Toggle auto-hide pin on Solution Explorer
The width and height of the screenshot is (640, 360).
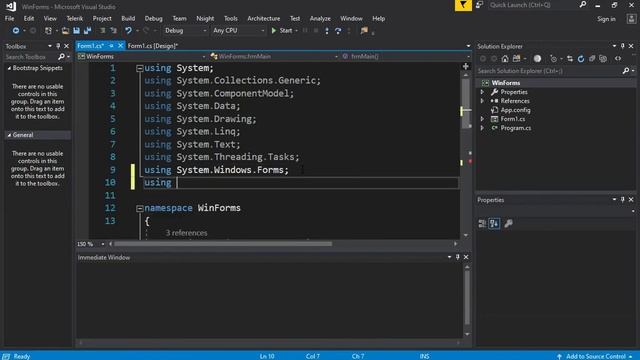click(622, 46)
